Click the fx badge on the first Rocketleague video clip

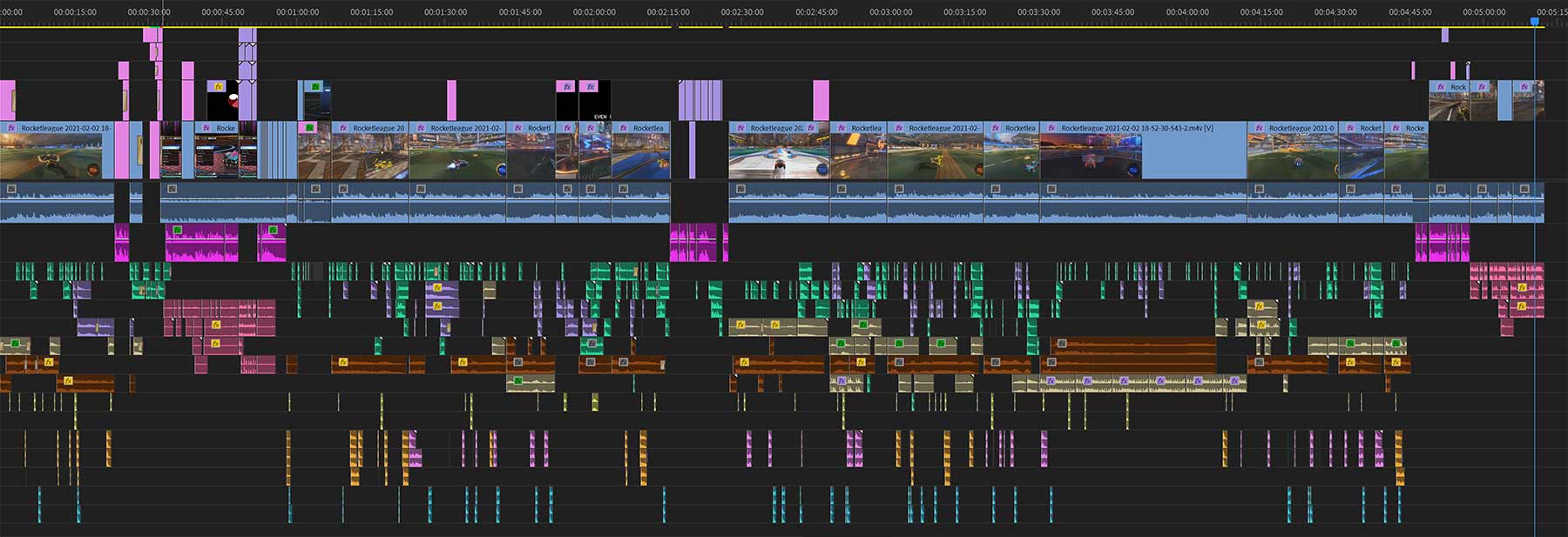tap(11, 128)
